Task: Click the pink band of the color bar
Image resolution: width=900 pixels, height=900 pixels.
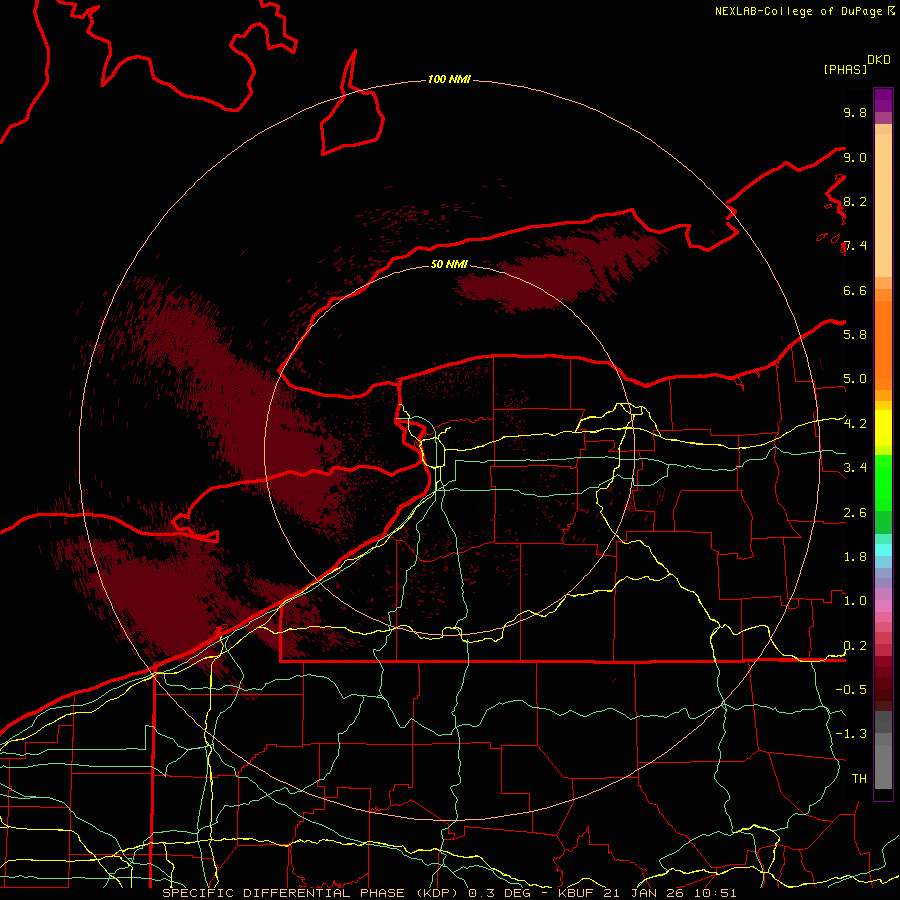Action: tap(883, 606)
